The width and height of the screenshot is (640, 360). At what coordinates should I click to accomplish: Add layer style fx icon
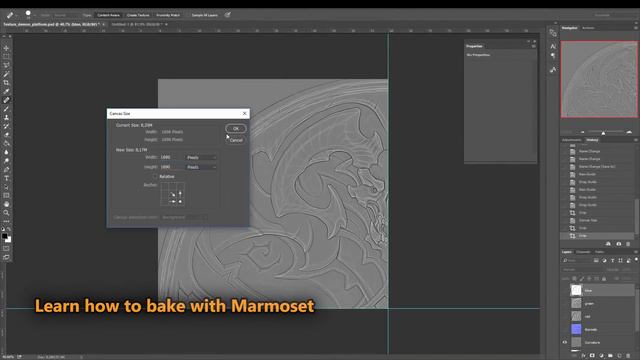(x=583, y=356)
